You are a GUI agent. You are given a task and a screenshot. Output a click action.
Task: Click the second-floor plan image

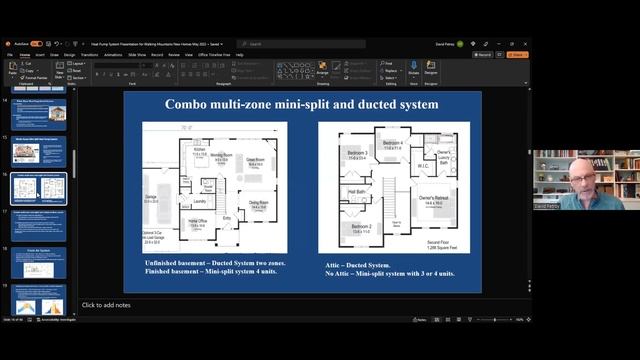[394, 187]
